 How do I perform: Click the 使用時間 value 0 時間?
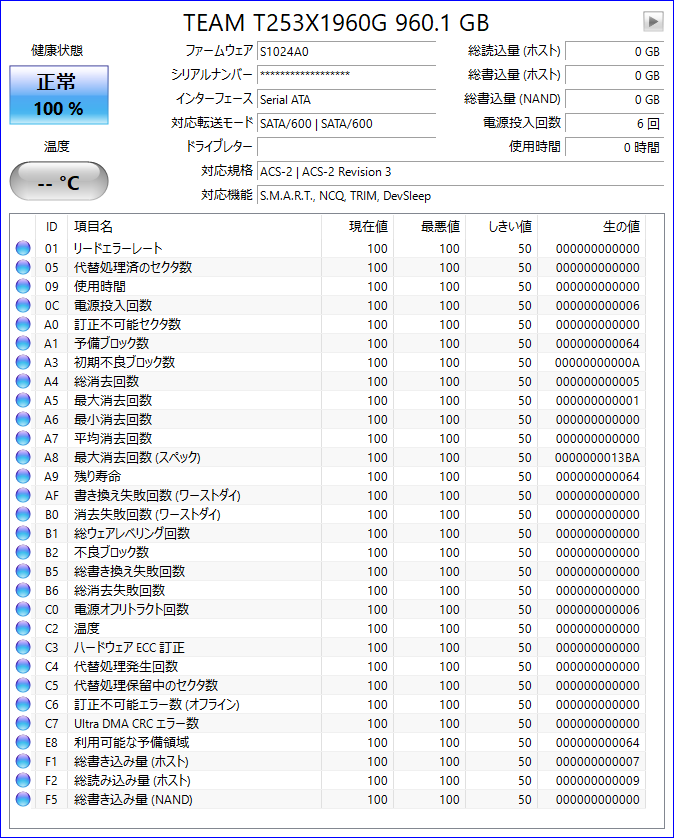pos(615,147)
